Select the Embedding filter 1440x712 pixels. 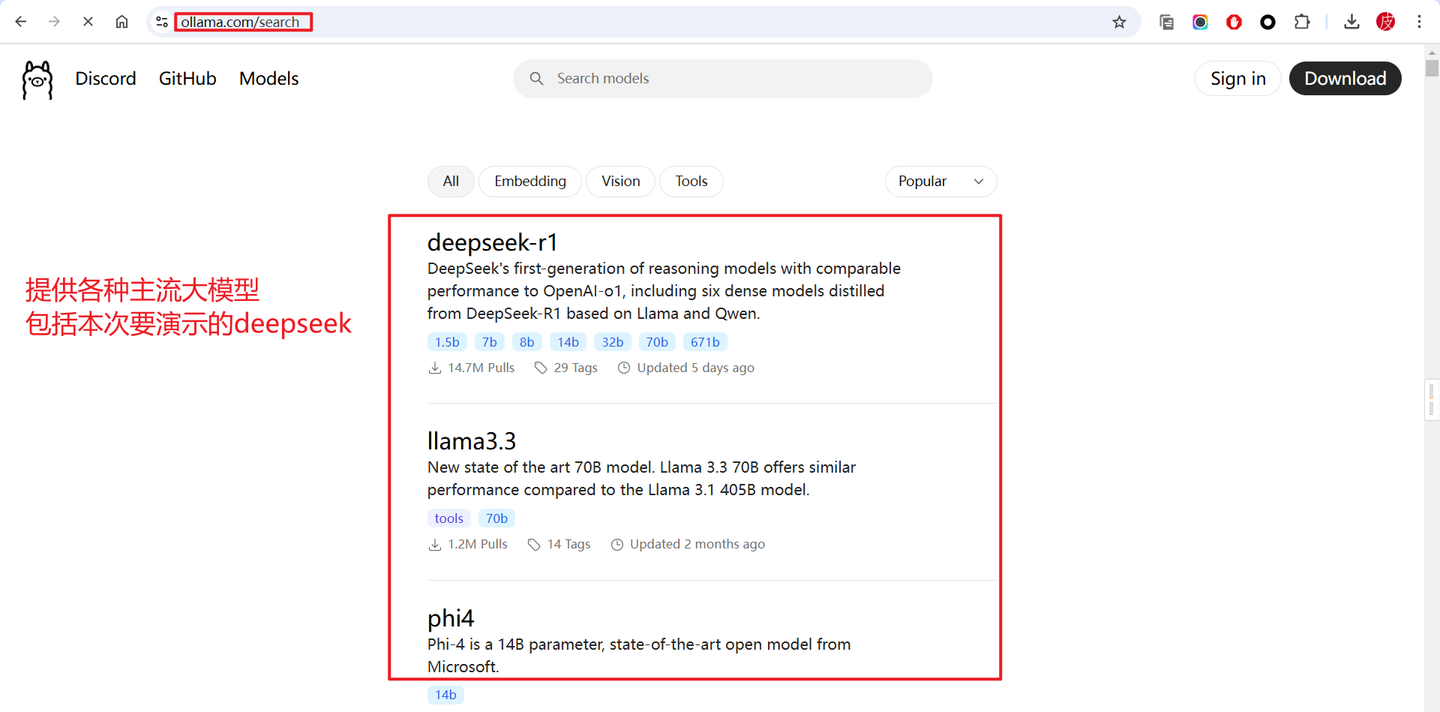click(530, 181)
